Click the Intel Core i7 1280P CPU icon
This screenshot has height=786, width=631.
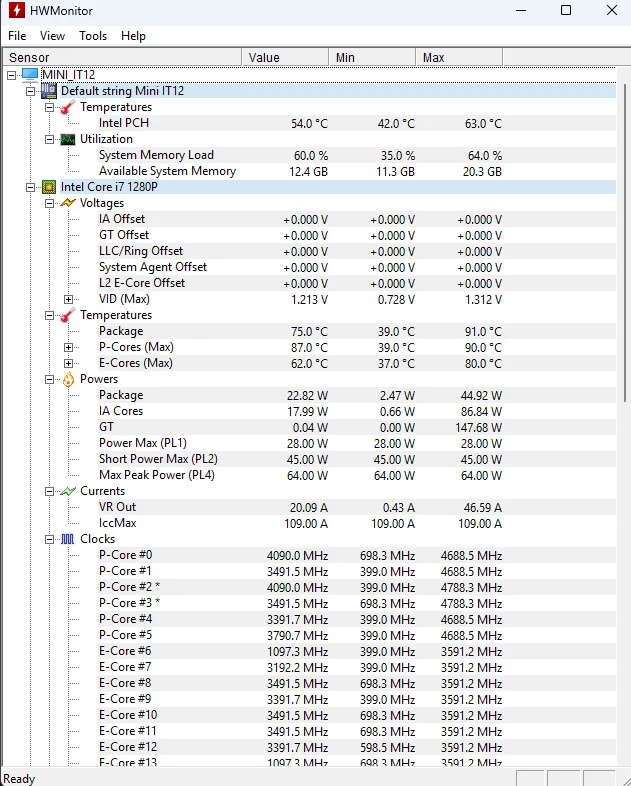point(48,187)
